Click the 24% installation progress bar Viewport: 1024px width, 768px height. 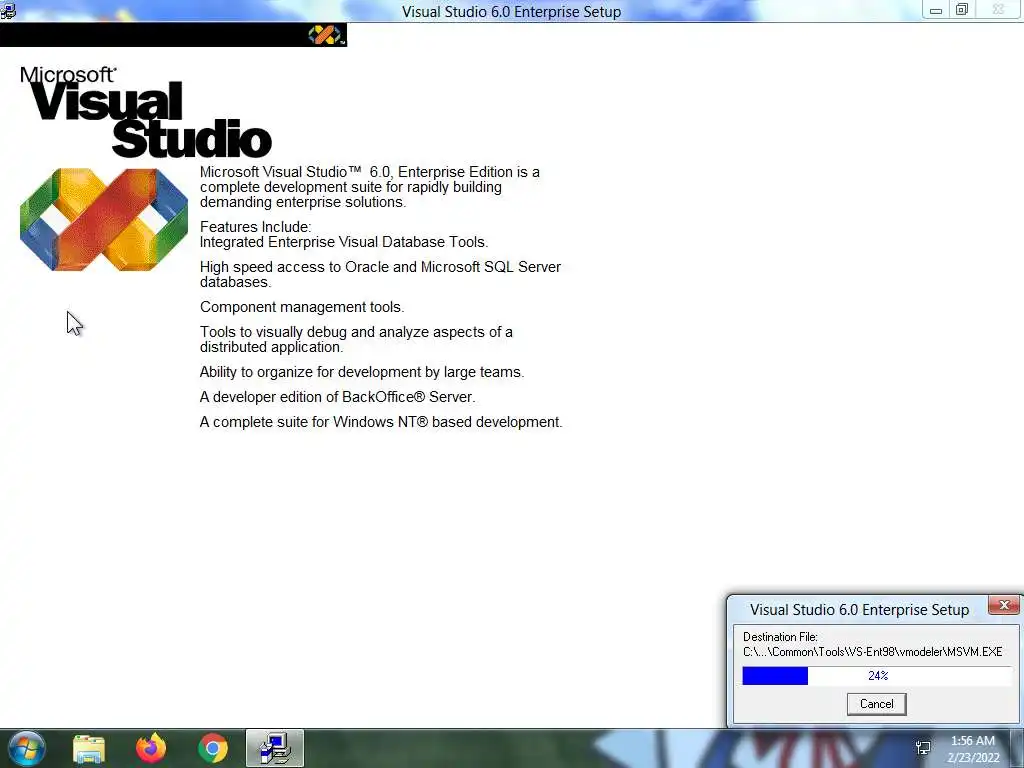point(877,676)
